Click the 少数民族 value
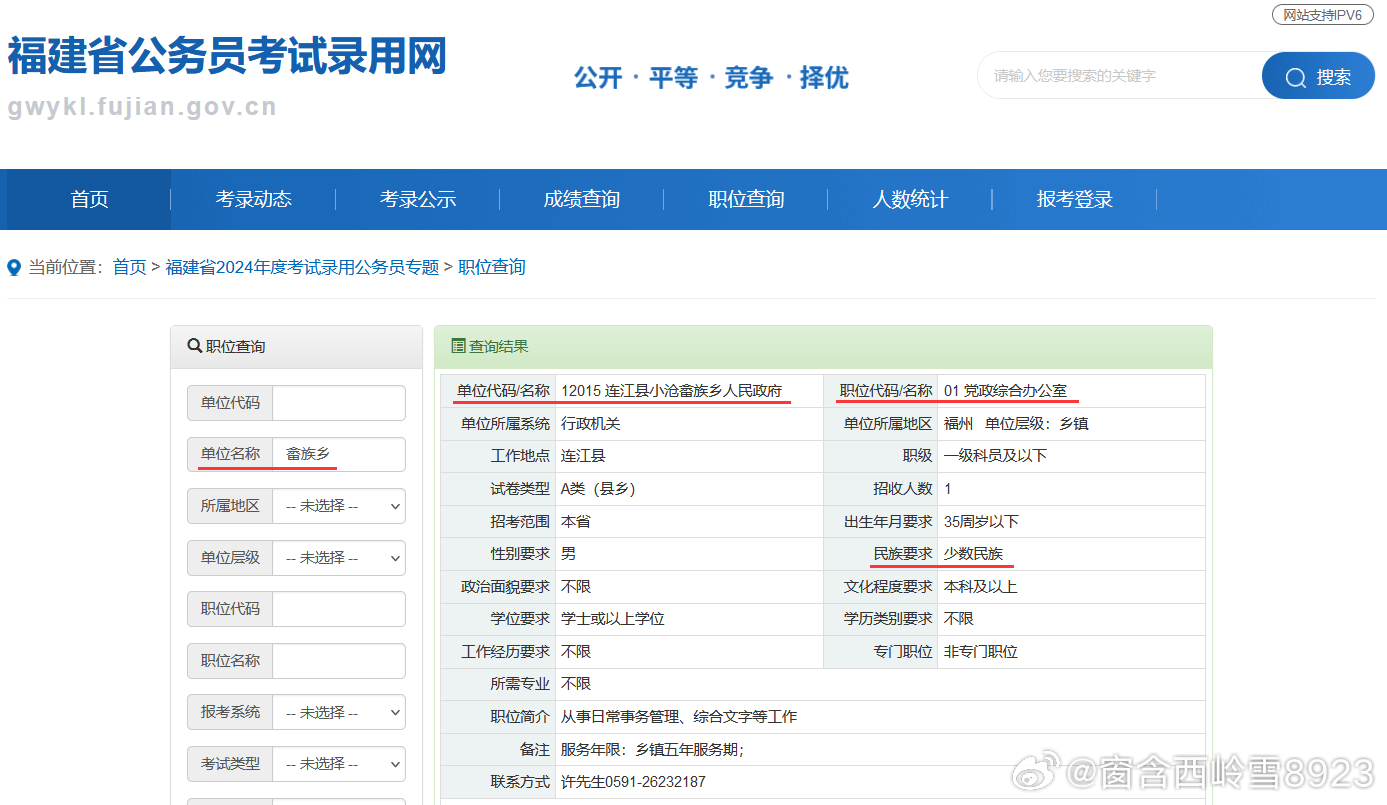This screenshot has height=805, width=1387. (x=973, y=554)
